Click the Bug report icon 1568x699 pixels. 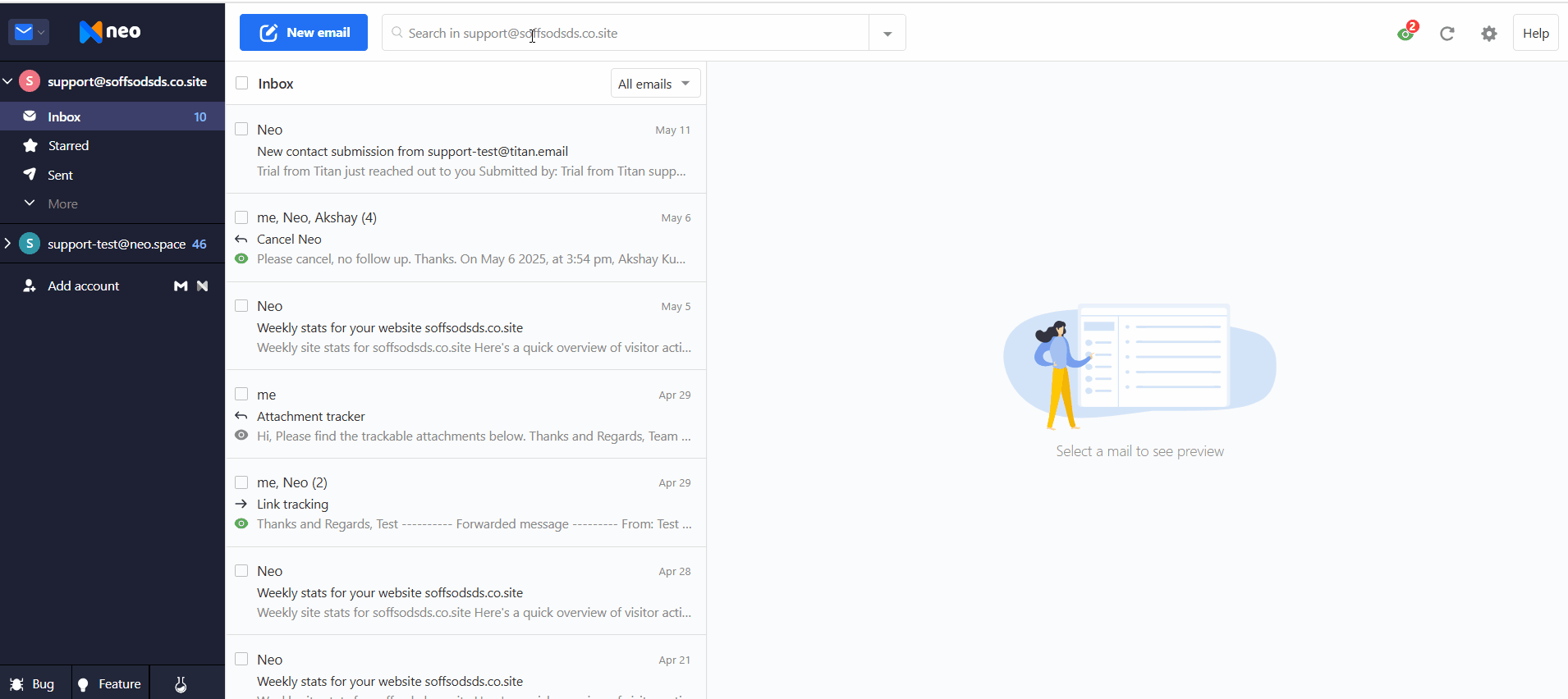point(16,684)
